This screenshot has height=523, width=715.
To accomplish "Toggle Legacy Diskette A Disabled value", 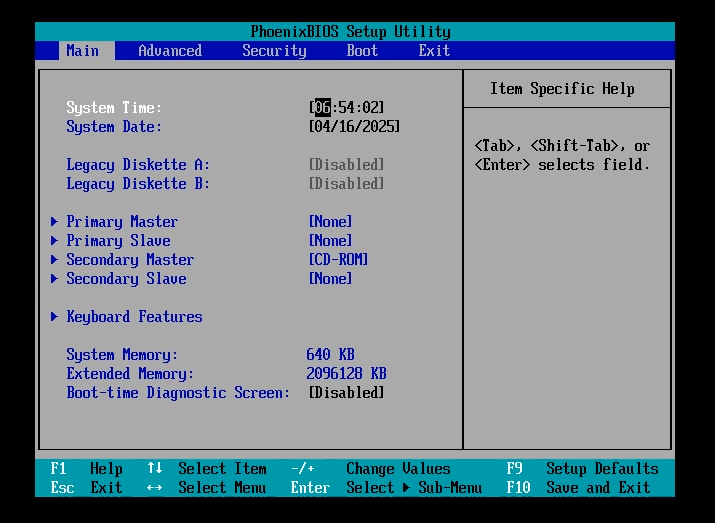I will (347, 164).
